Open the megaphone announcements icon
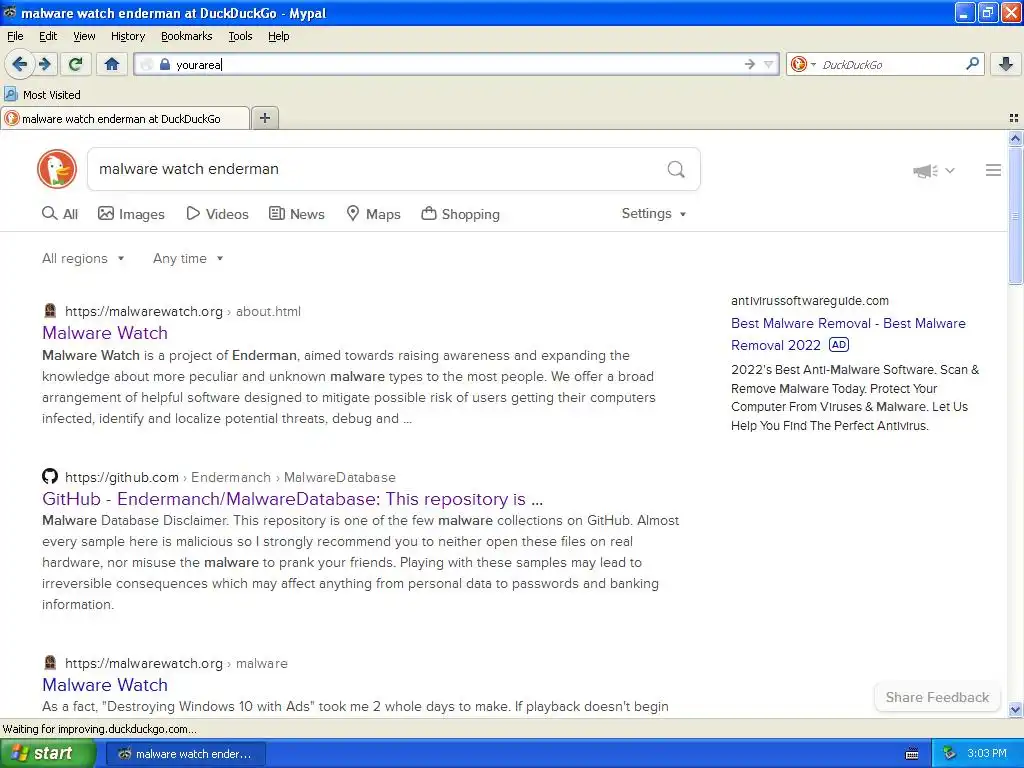This screenshot has width=1024, height=768. (925, 171)
